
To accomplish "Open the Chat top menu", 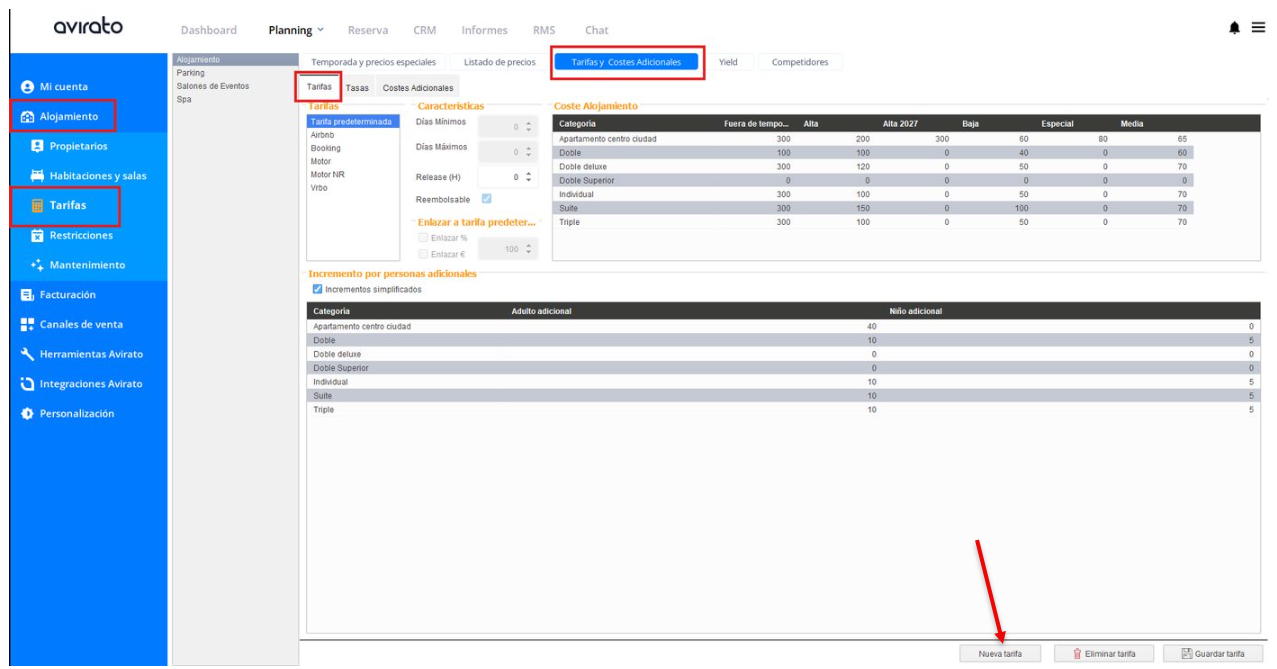I will (x=596, y=30).
